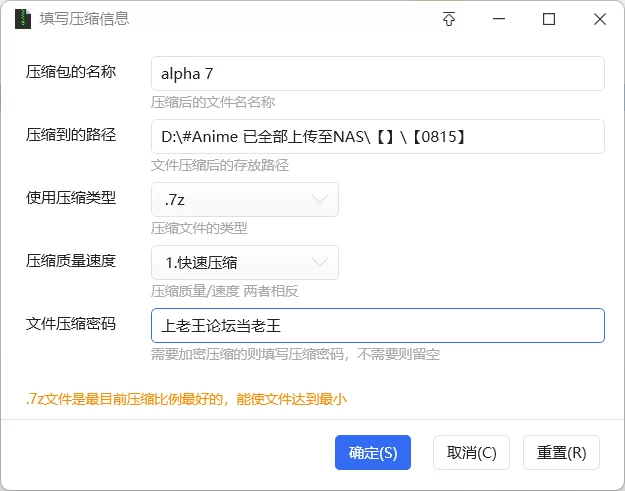Click the hint text 压缩文件的类型
Viewport: 625px width, 491px height.
199,228
